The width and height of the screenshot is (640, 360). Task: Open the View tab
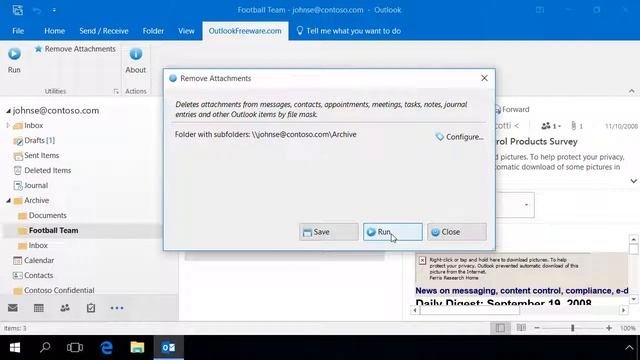[186, 31]
